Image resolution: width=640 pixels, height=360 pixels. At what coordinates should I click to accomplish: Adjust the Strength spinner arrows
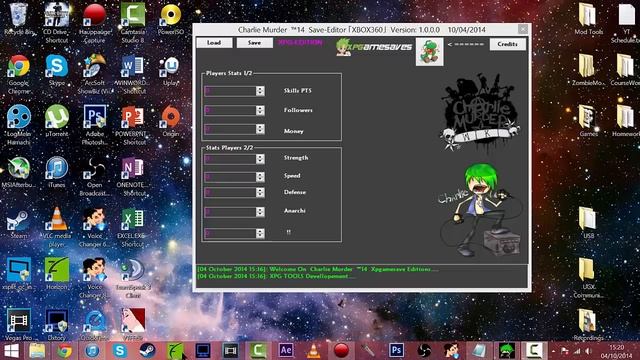click(x=260, y=158)
